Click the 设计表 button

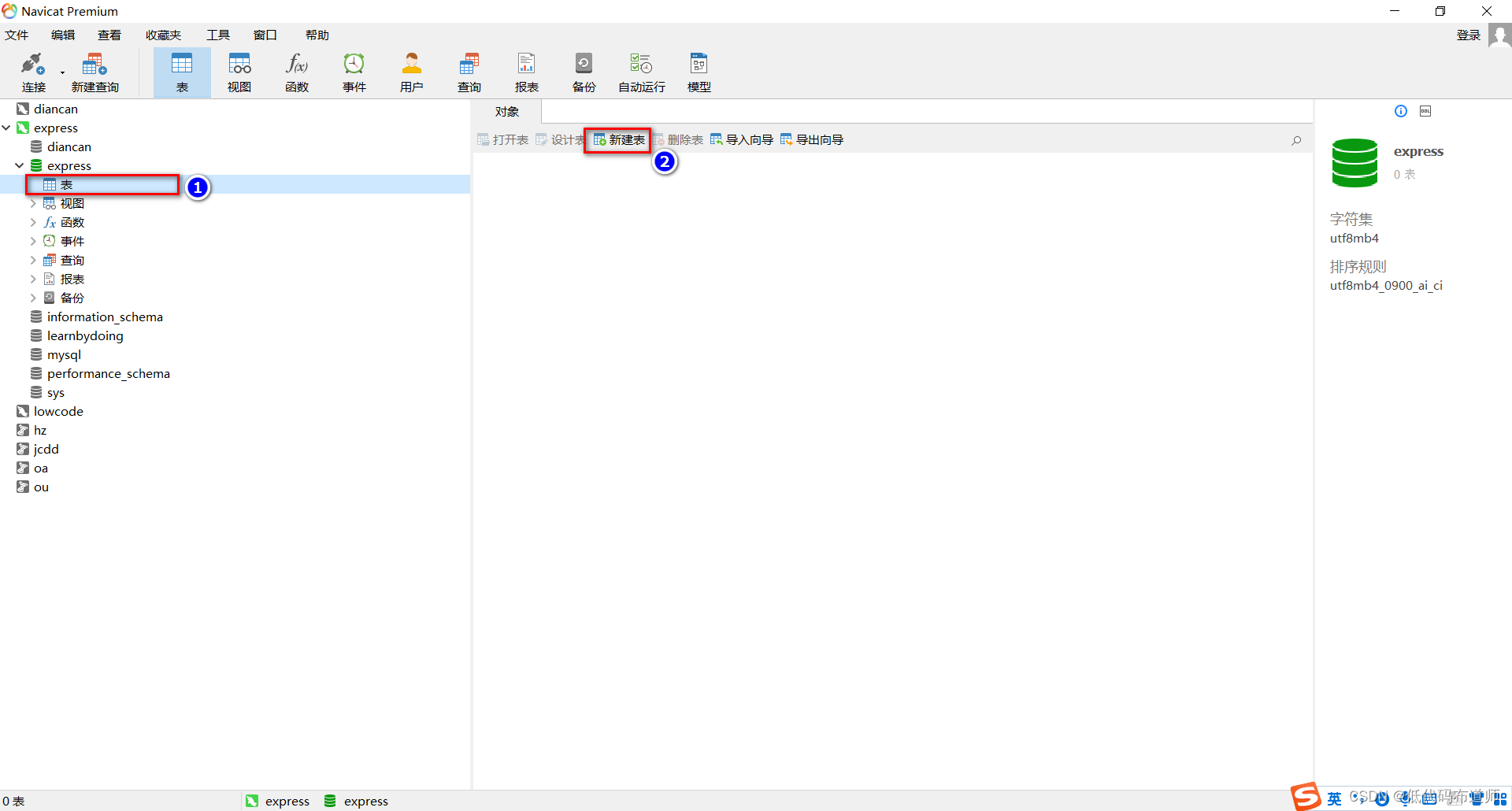560,140
